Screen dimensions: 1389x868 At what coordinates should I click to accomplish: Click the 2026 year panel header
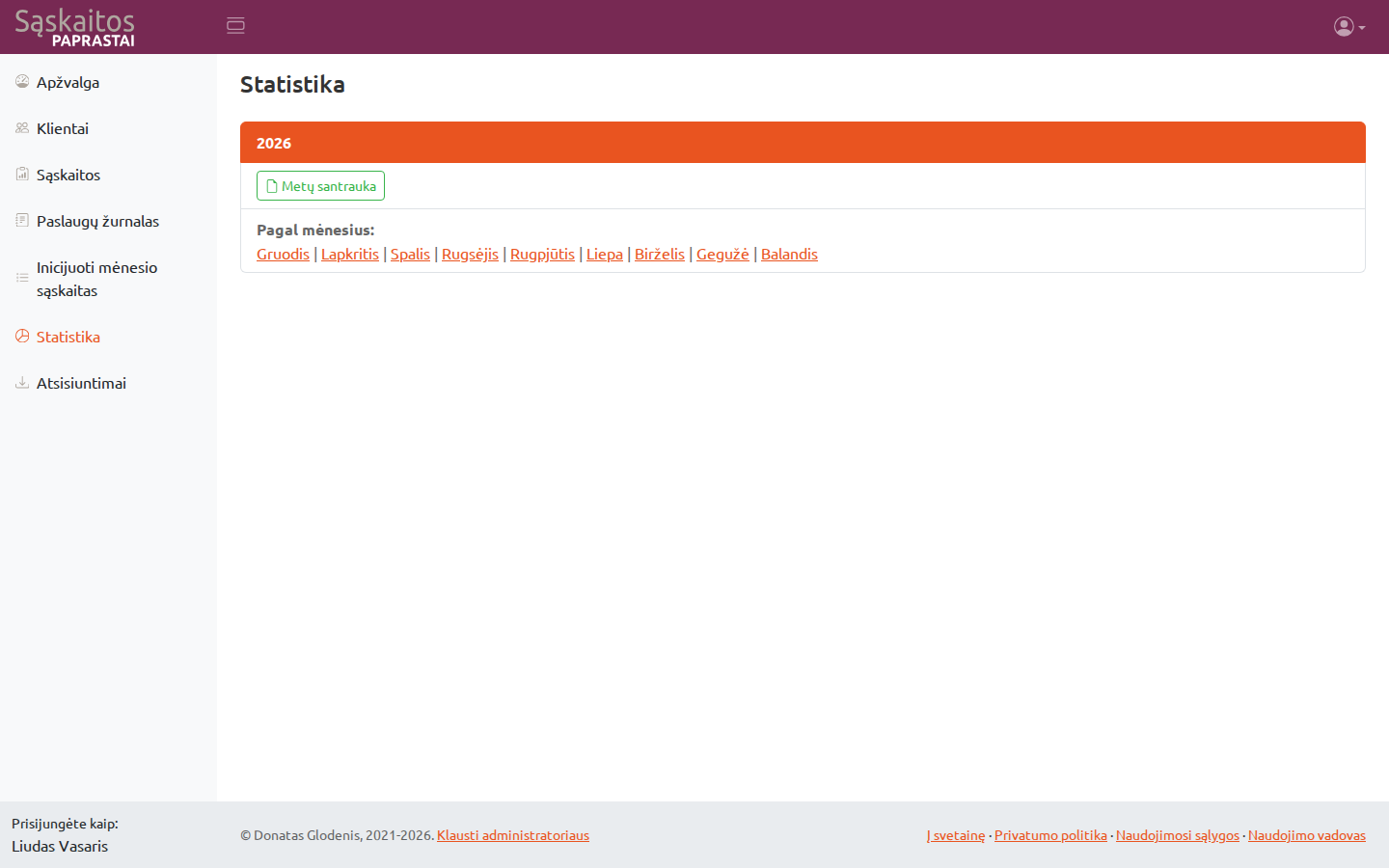(x=803, y=143)
